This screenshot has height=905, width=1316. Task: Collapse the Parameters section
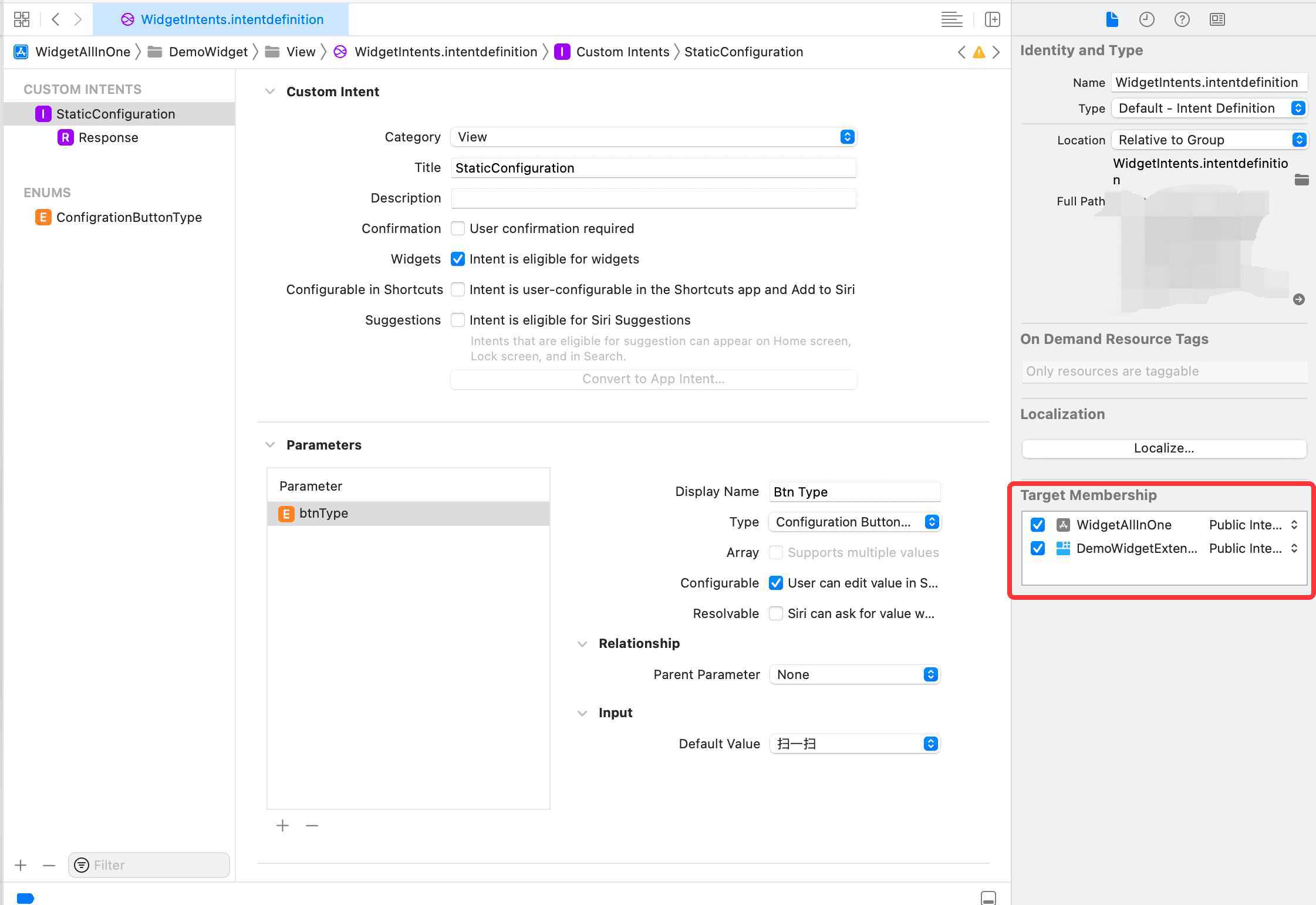[x=270, y=445]
